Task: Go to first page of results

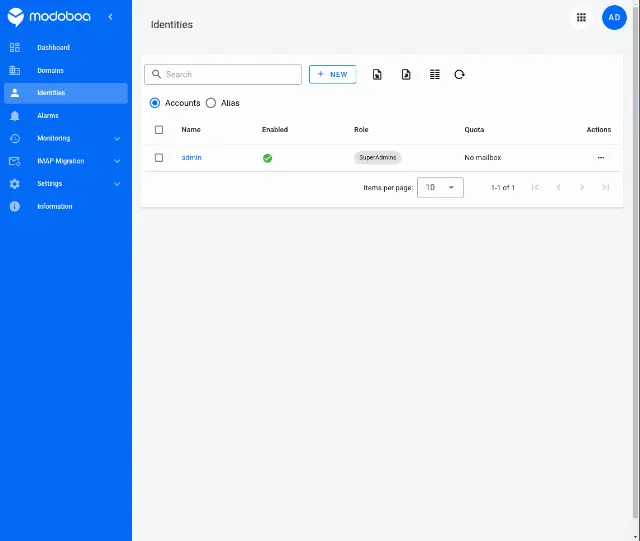Action: pos(535,187)
